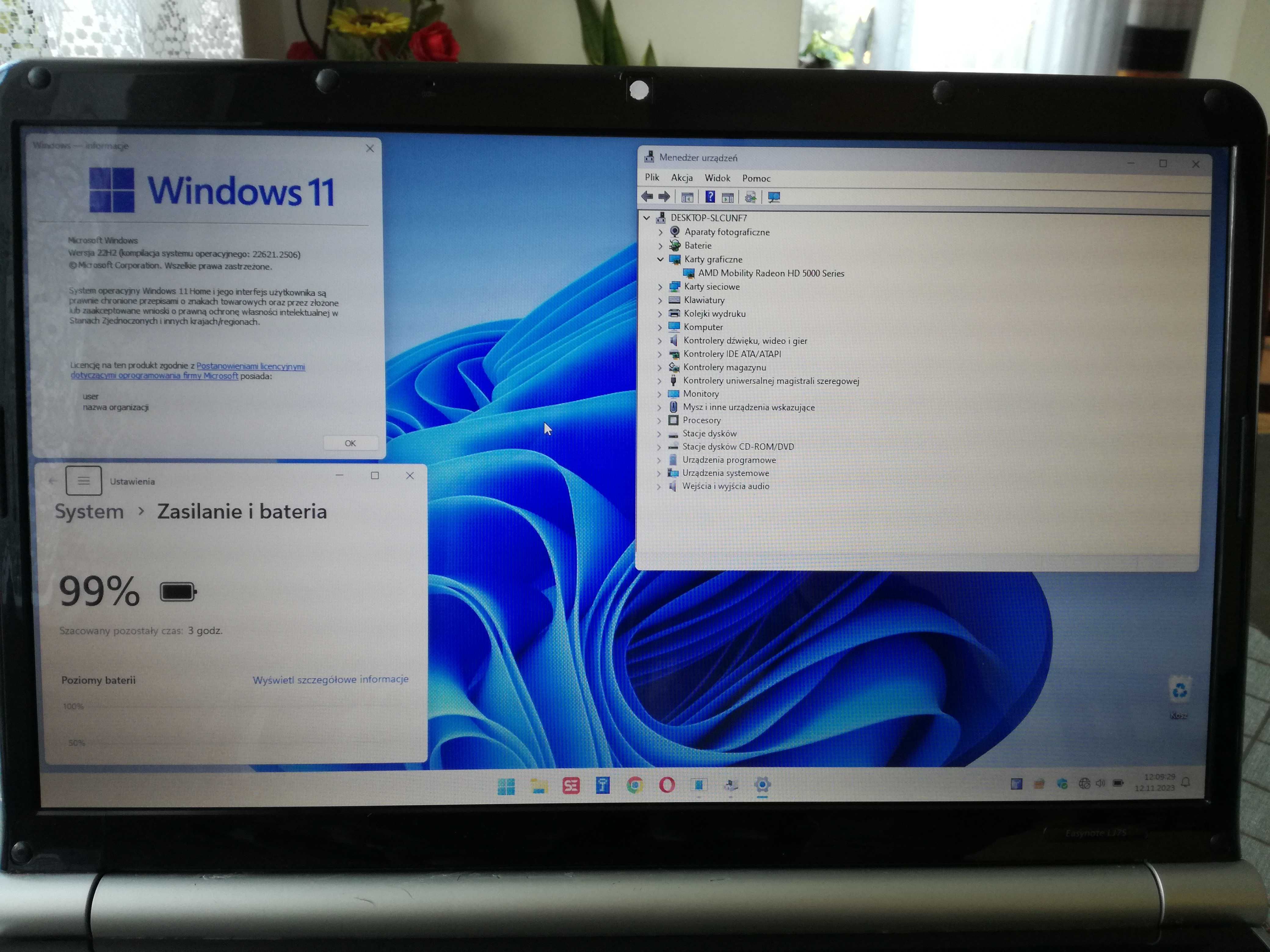The height and width of the screenshot is (952, 1270).
Task: Expand Kontrolery dźwięku, wideo i gier
Action: pyautogui.click(x=660, y=341)
